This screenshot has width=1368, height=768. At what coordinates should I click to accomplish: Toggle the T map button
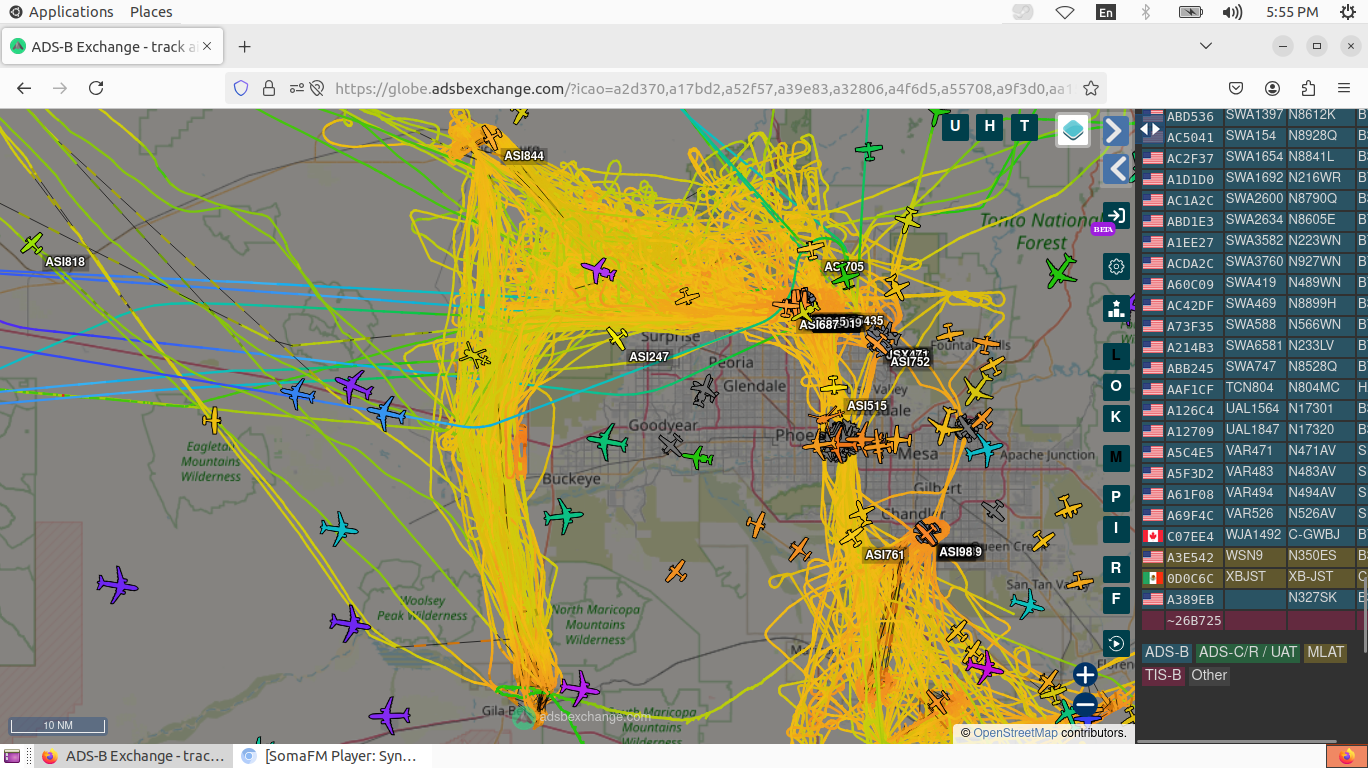click(x=1023, y=126)
